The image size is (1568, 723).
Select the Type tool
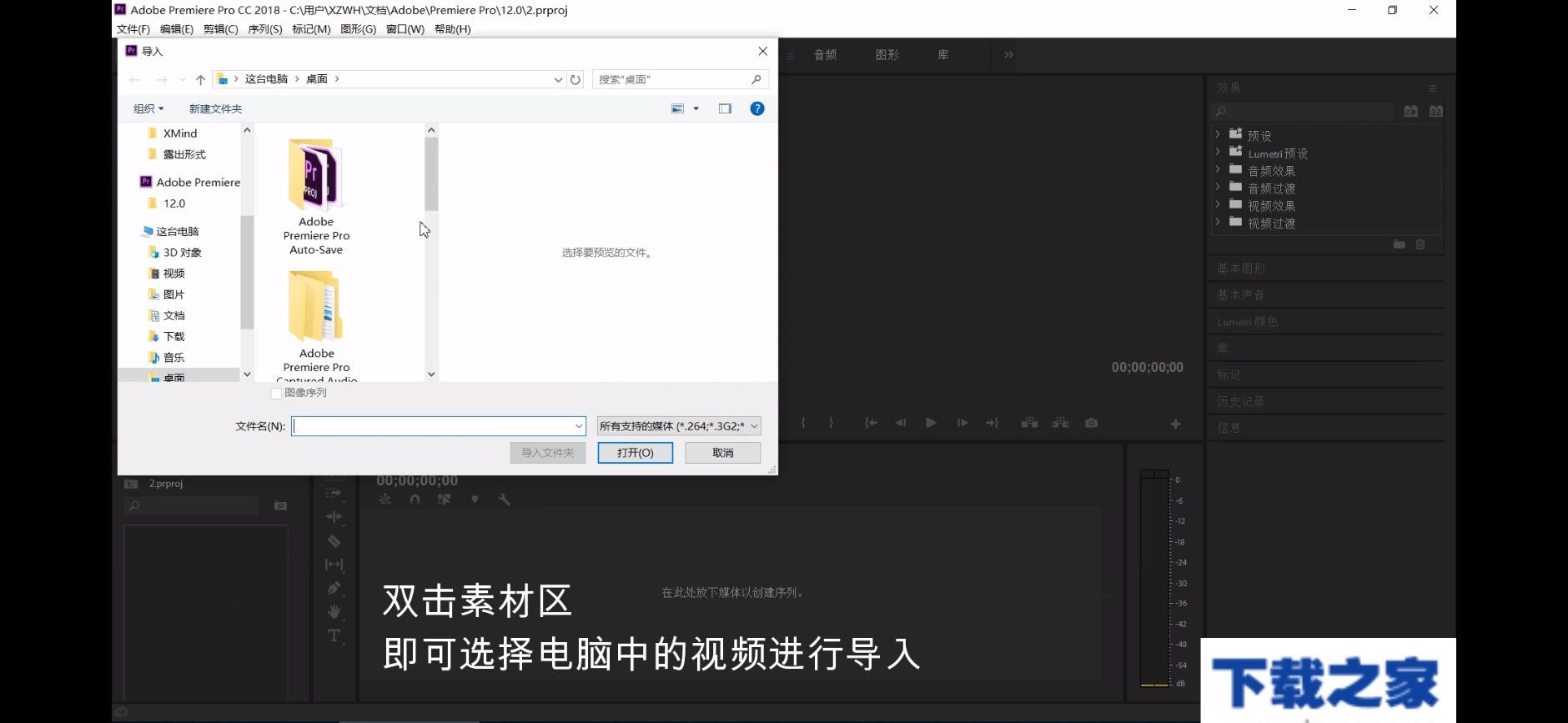(334, 635)
